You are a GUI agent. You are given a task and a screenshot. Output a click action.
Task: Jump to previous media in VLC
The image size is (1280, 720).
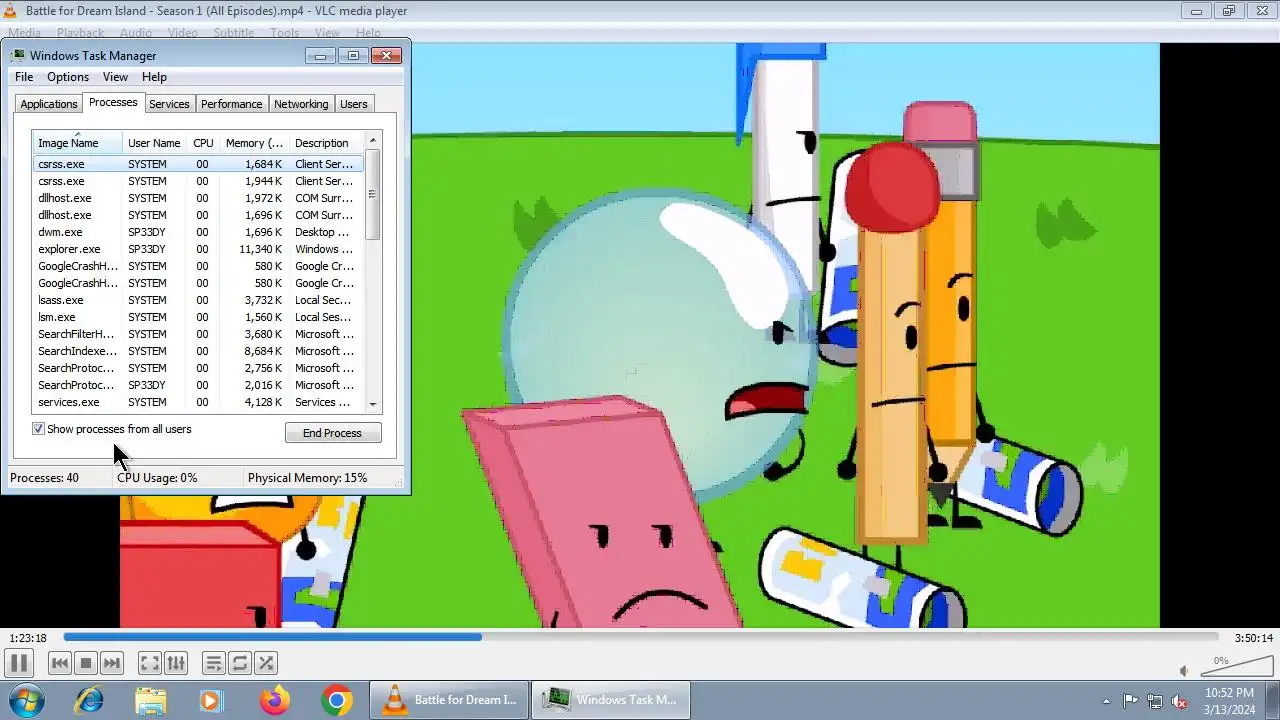click(x=59, y=663)
